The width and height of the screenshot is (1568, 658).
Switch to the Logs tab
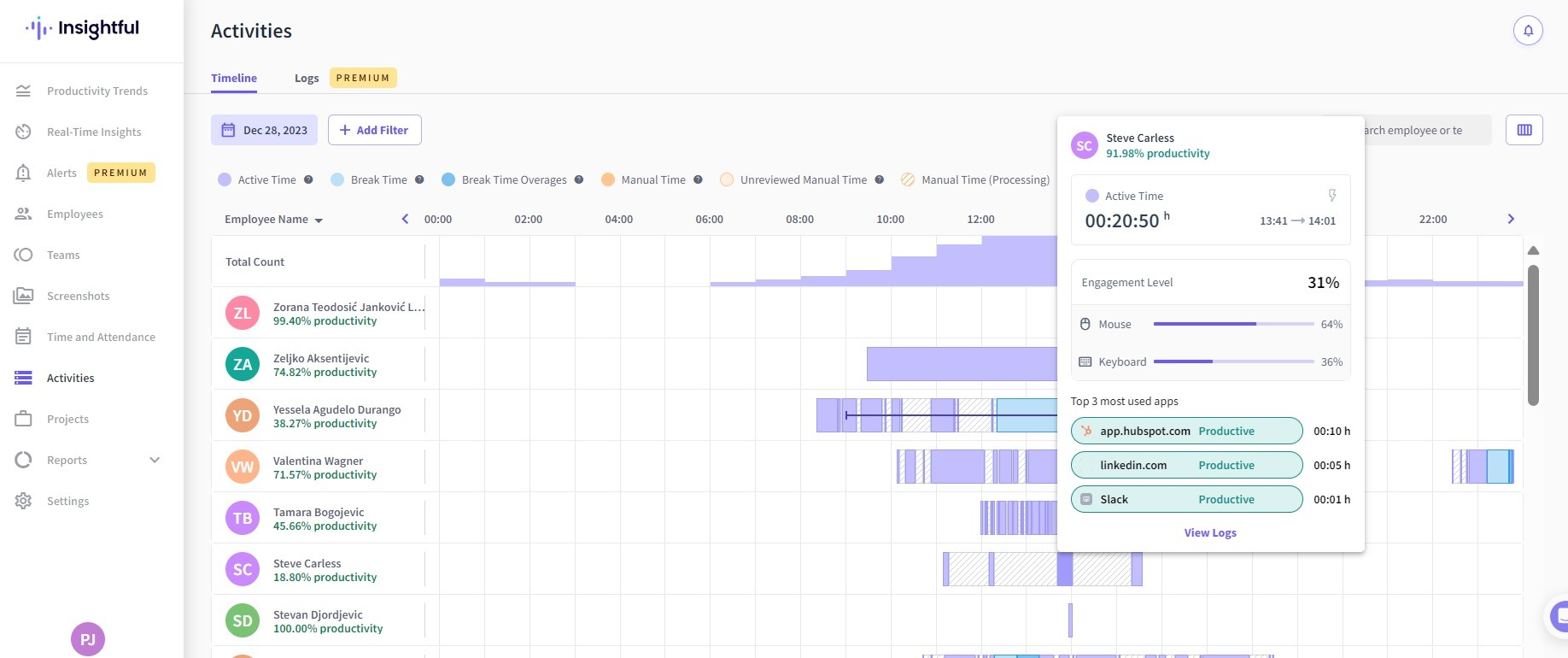307,78
